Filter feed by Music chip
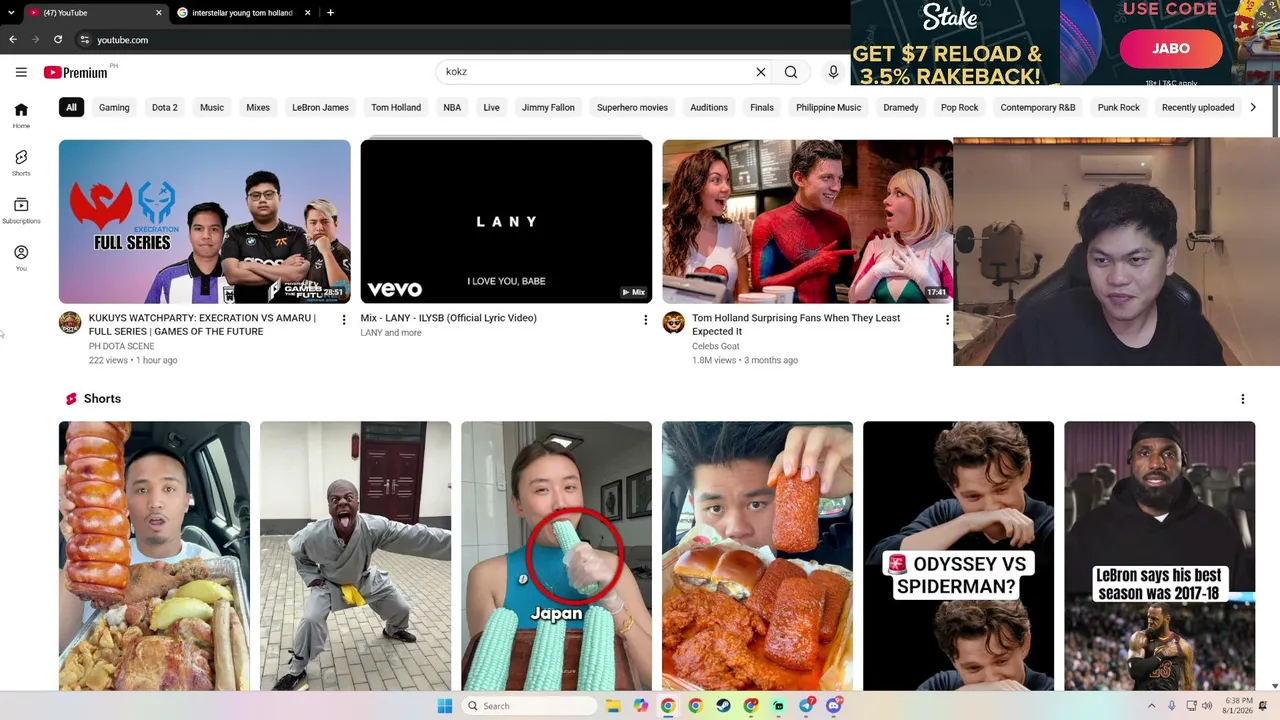Viewport: 1280px width, 720px height. [212, 107]
